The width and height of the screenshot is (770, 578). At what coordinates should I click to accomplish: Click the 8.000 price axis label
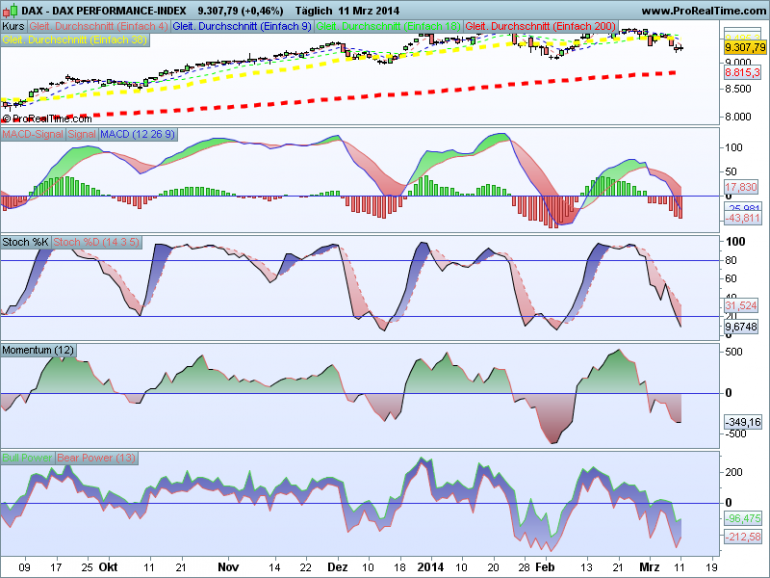click(x=739, y=117)
